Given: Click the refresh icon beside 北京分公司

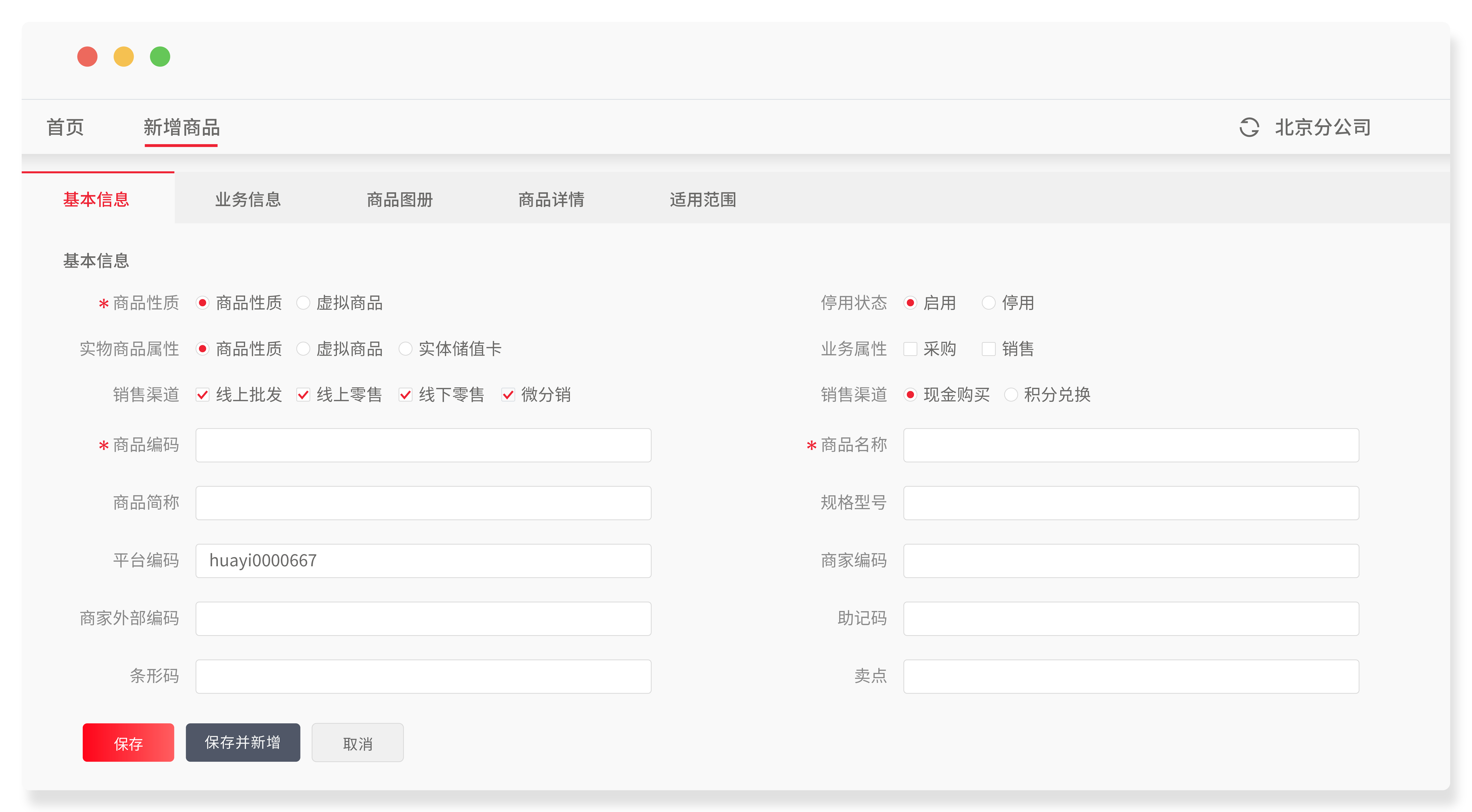Looking at the screenshot, I should (x=1249, y=127).
